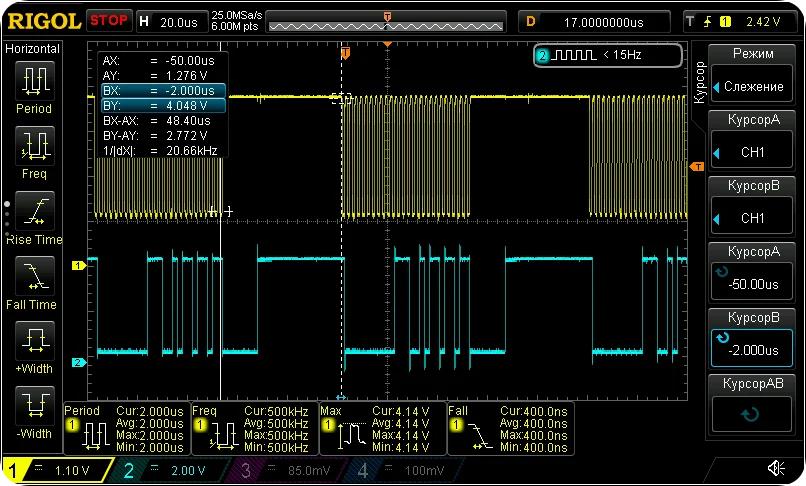This screenshot has height=486, width=806.
Task: Click the КурсорAB rotate knob icon
Action: point(751,414)
